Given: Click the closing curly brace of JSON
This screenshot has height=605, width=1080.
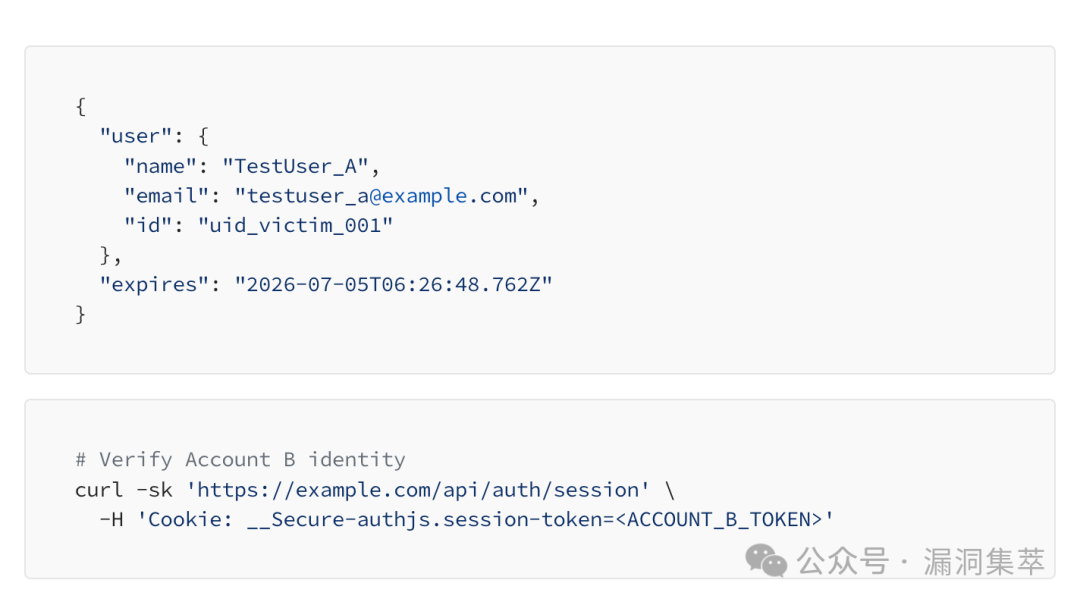Looking at the screenshot, I should click(81, 314).
